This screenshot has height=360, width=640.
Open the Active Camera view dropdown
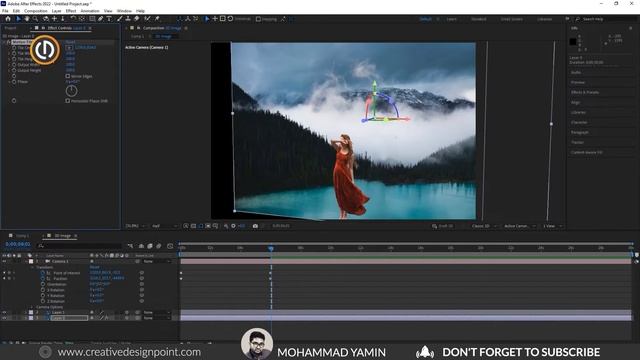click(520, 226)
